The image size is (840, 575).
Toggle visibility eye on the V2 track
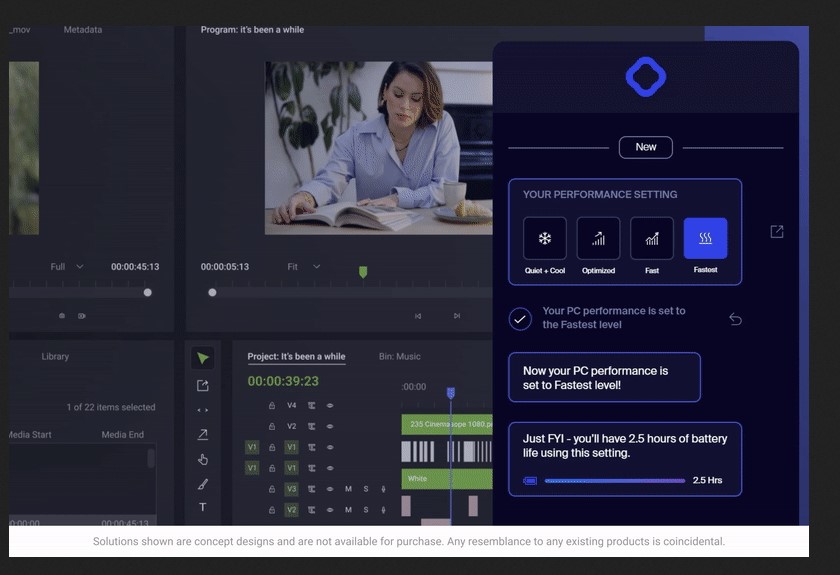330,426
